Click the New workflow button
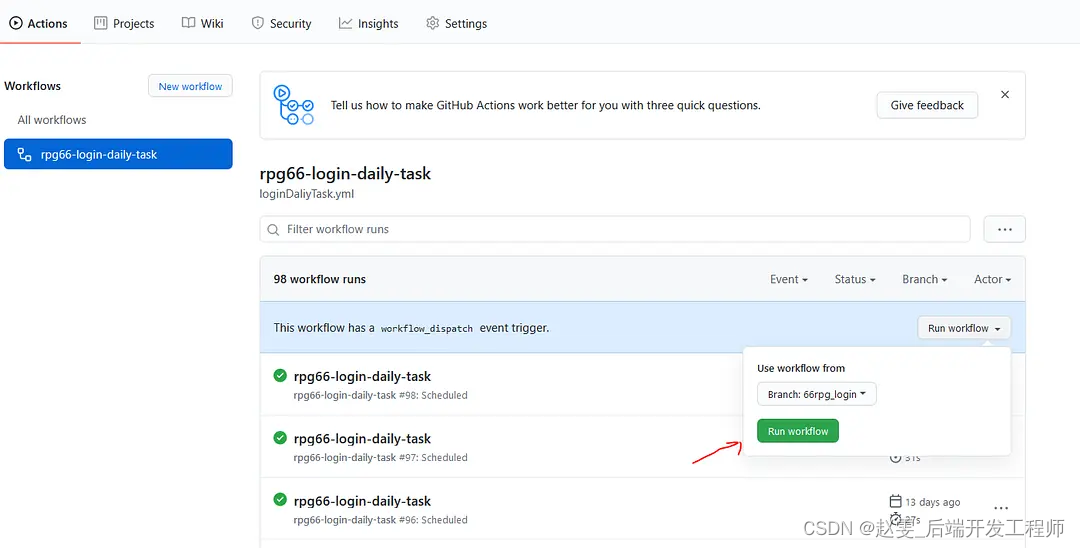1080x548 pixels. pos(190,86)
